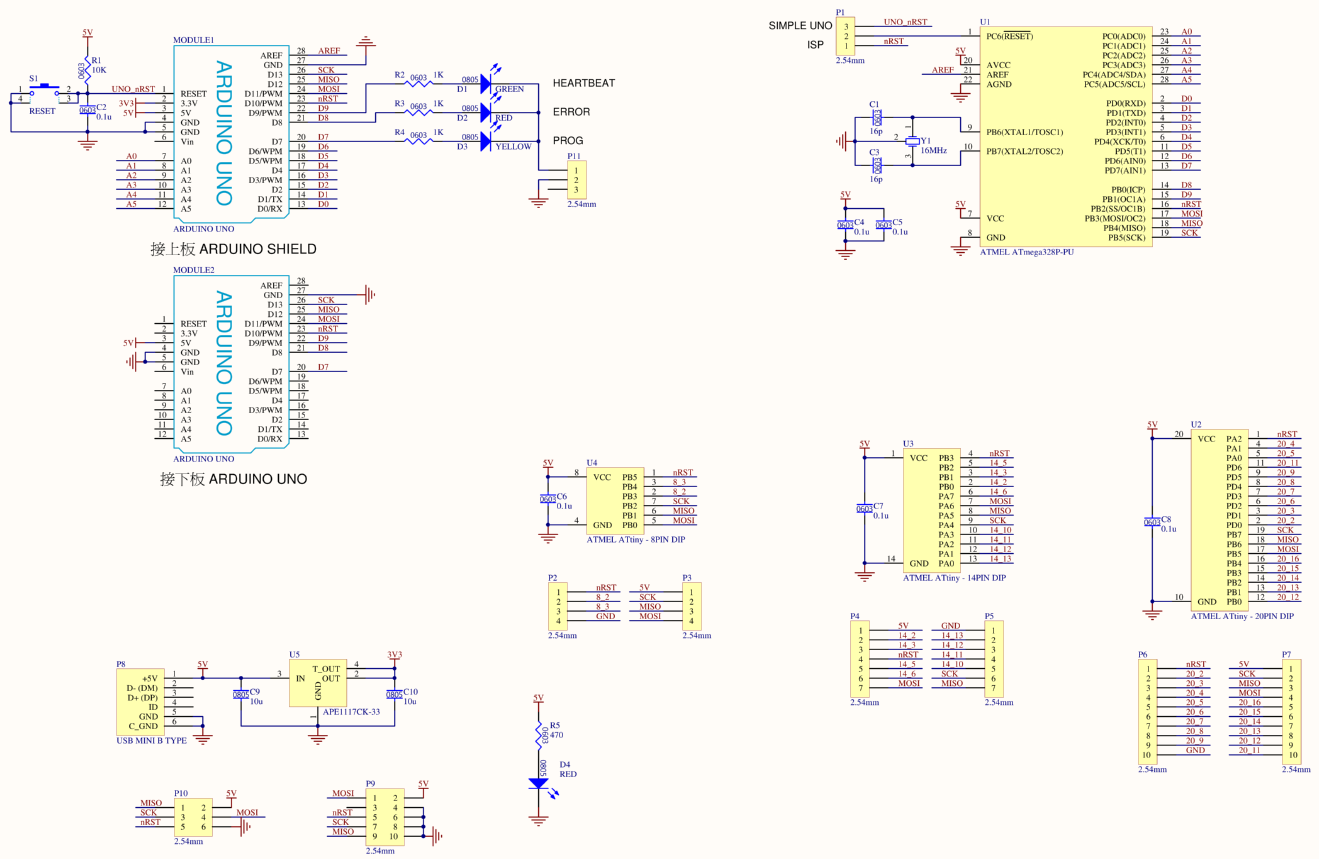Click the SIMPLE UNO label
This screenshot has height=859, width=1319.
pos(800,25)
